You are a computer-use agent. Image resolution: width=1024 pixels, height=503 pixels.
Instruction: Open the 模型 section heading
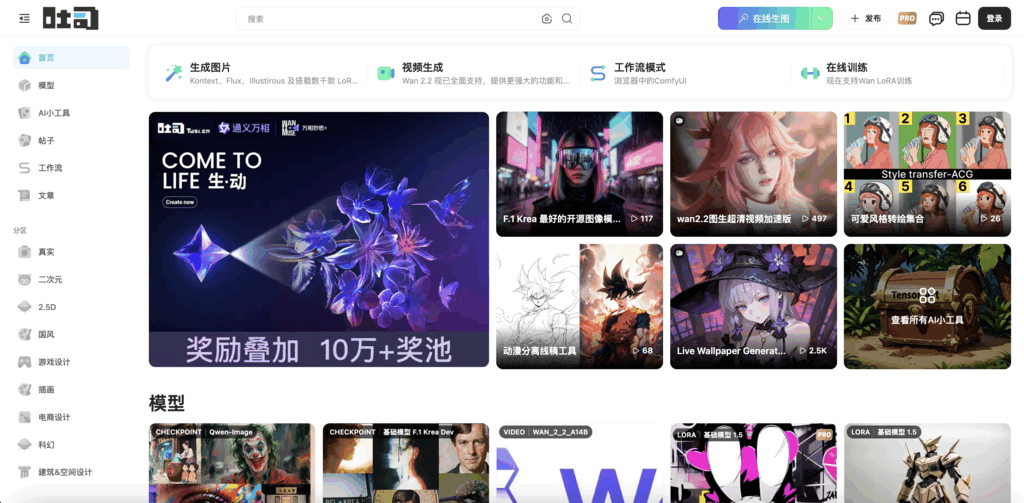[x=167, y=403]
